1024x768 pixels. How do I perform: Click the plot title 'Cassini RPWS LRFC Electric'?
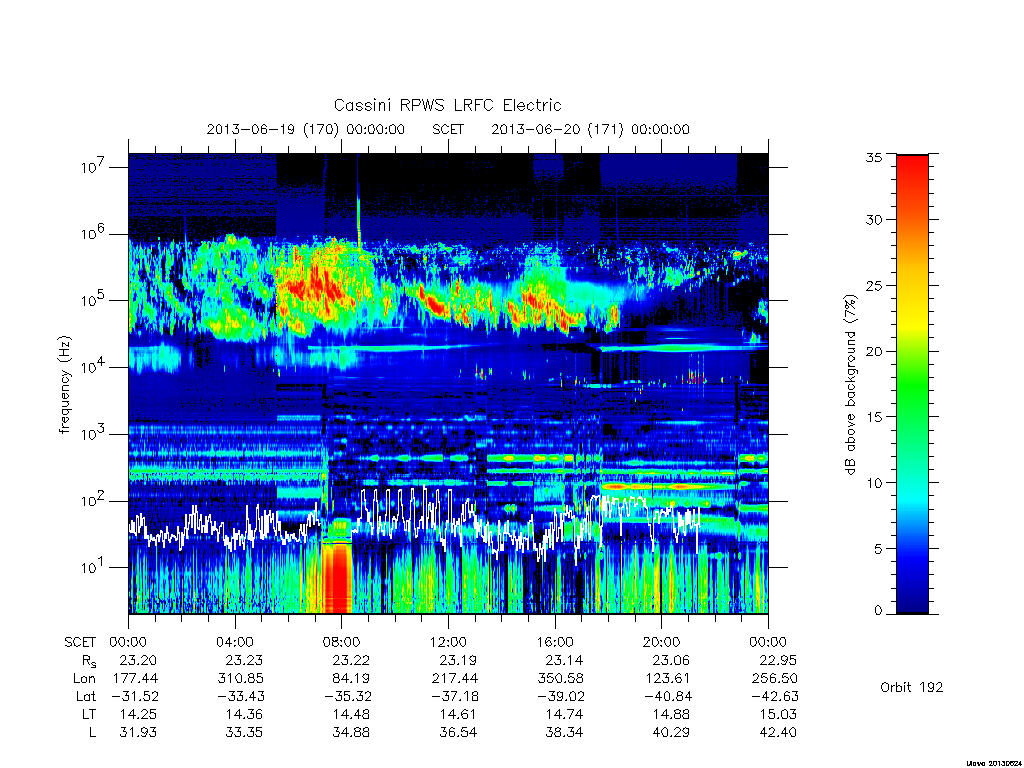coord(447,105)
